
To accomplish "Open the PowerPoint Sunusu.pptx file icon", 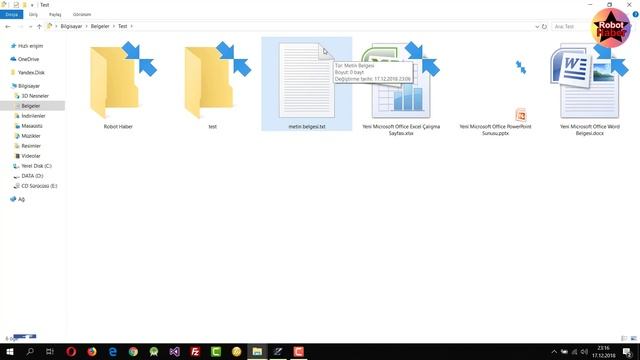I will [521, 115].
